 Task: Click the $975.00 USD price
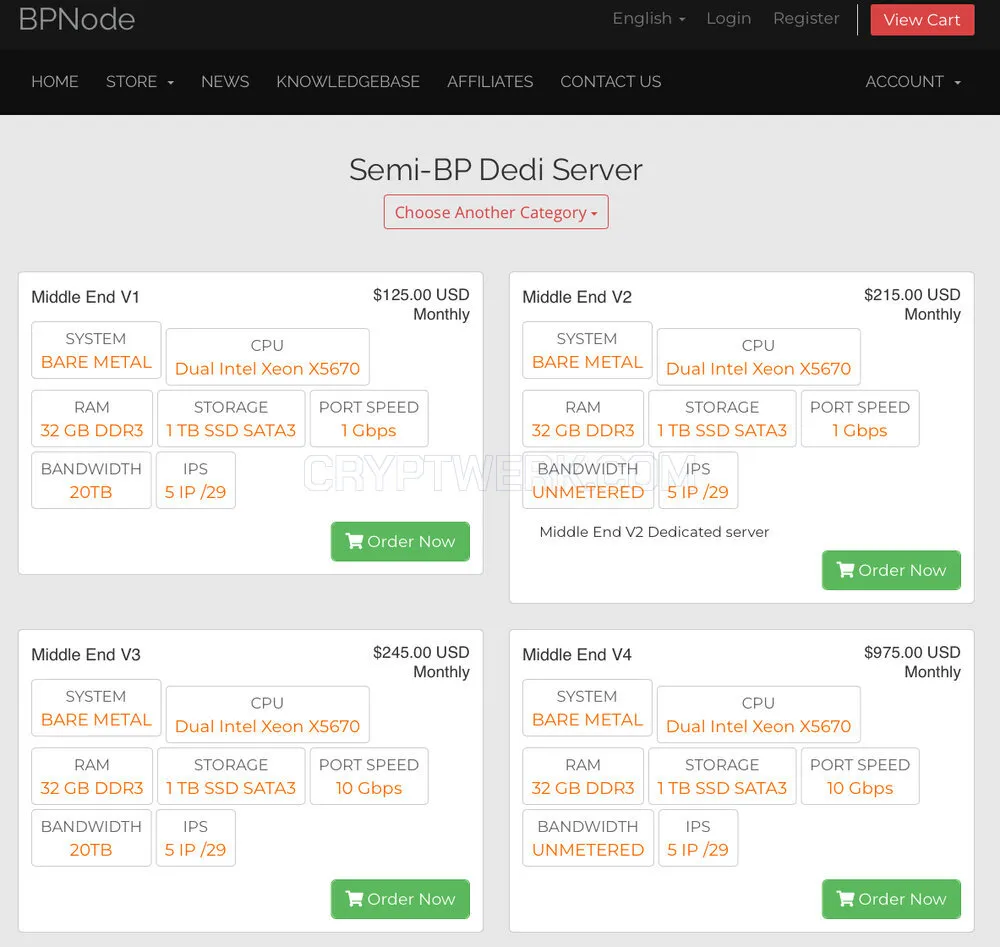coord(912,652)
